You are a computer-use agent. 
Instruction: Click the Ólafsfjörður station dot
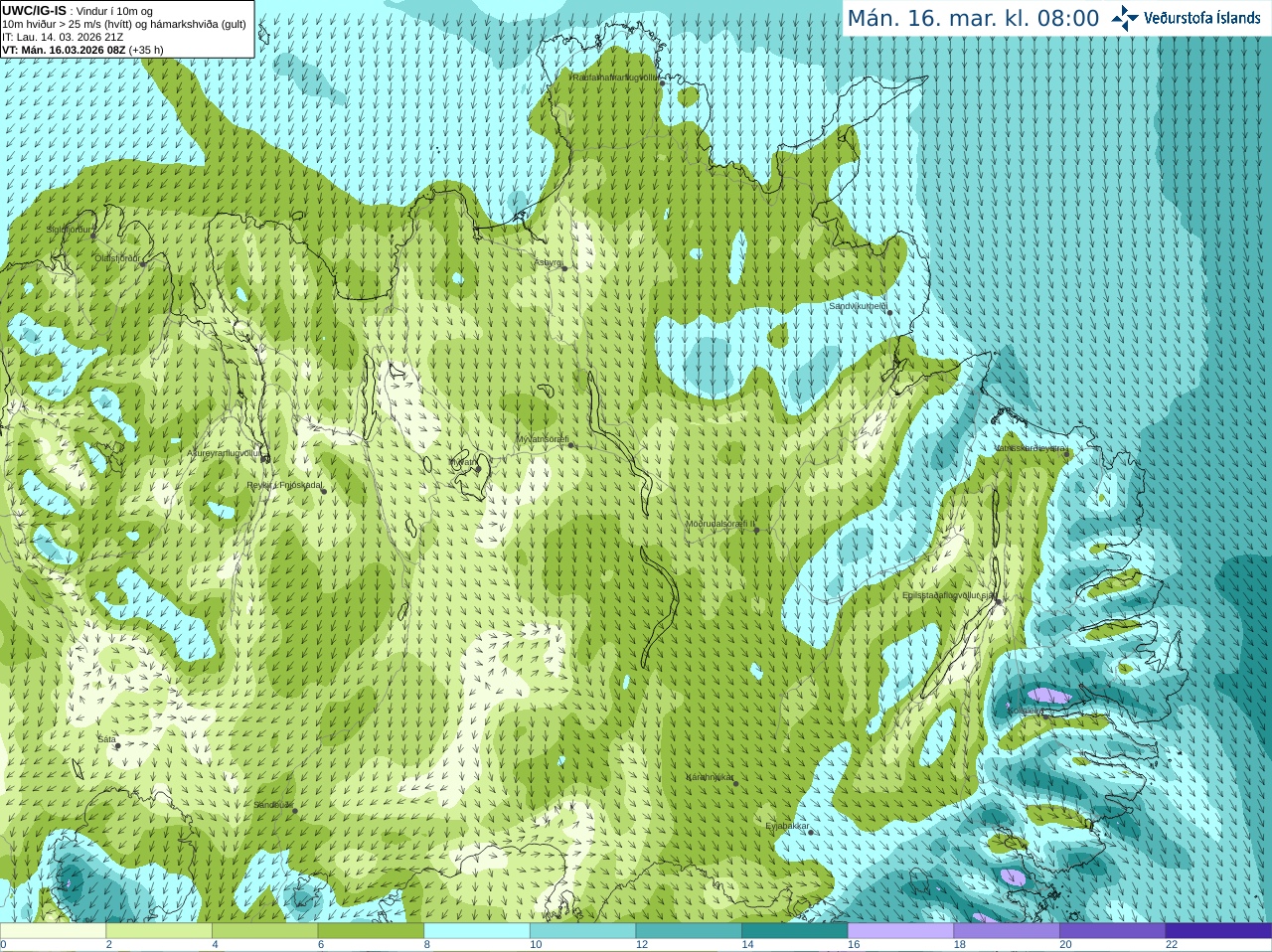142,263
